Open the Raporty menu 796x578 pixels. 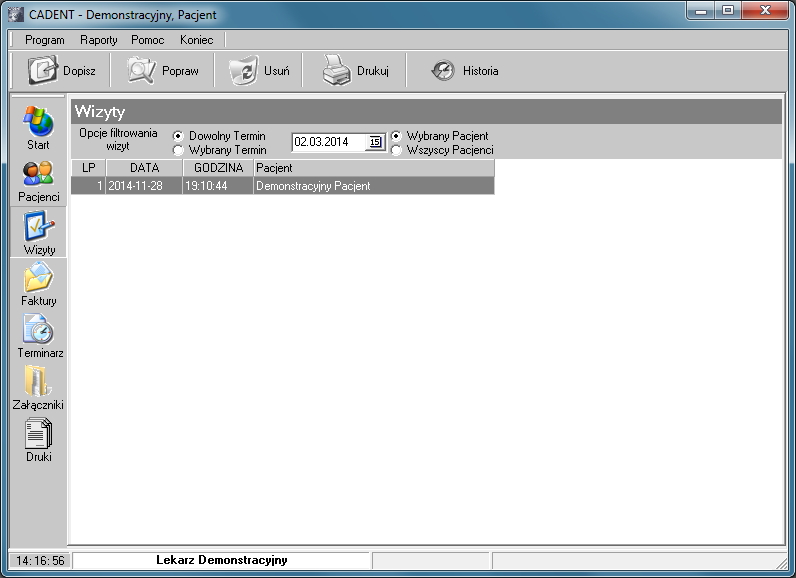99,40
